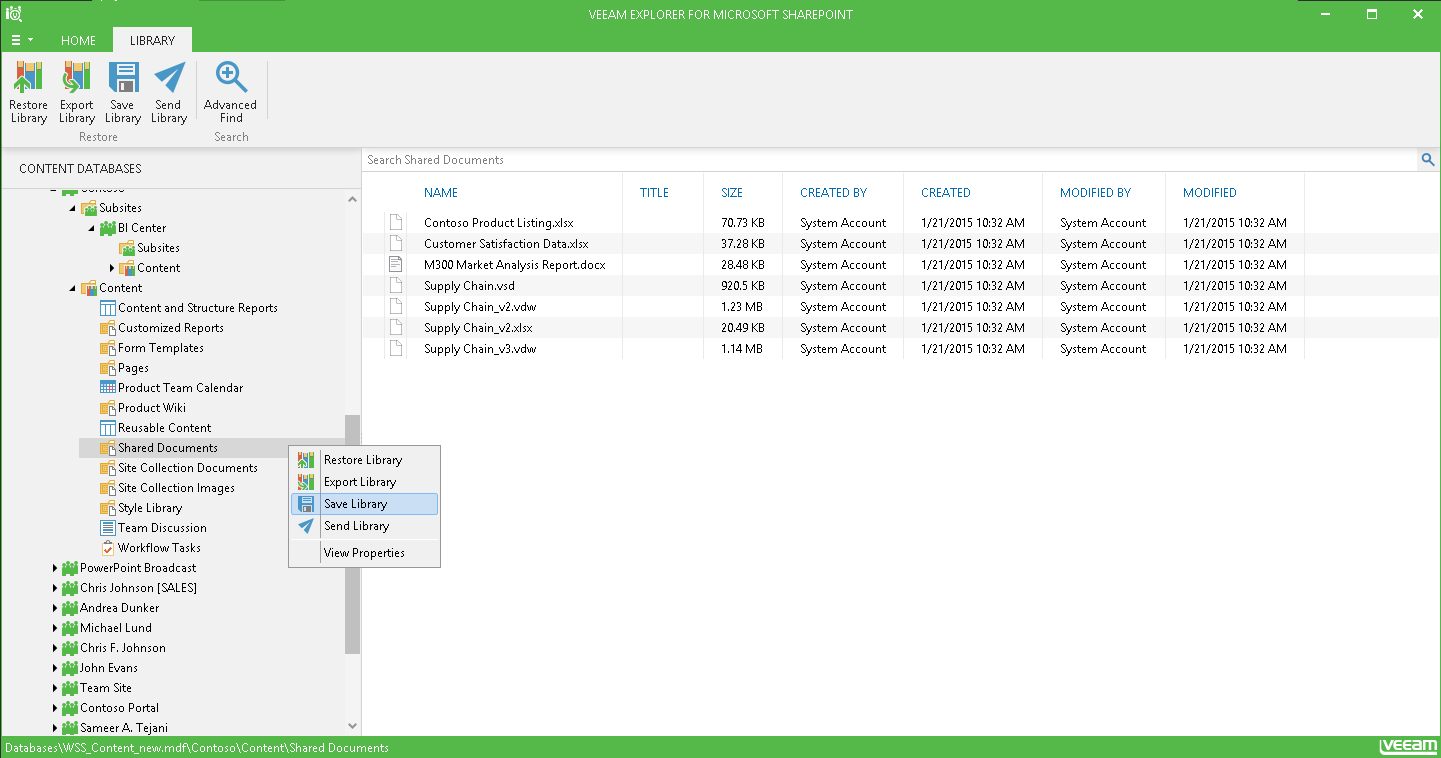Click the Form Templates library icon
Viewport: 1441px width, 758px height.
coord(108,348)
